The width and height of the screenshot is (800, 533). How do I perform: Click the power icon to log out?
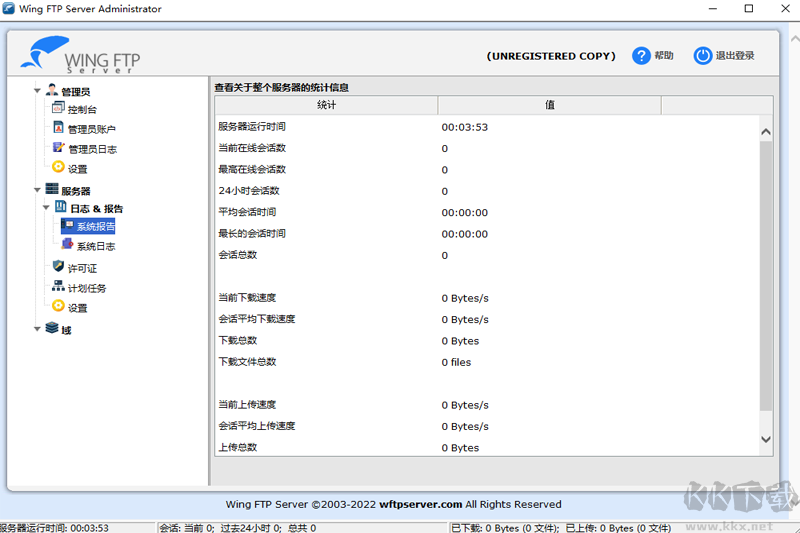702,56
